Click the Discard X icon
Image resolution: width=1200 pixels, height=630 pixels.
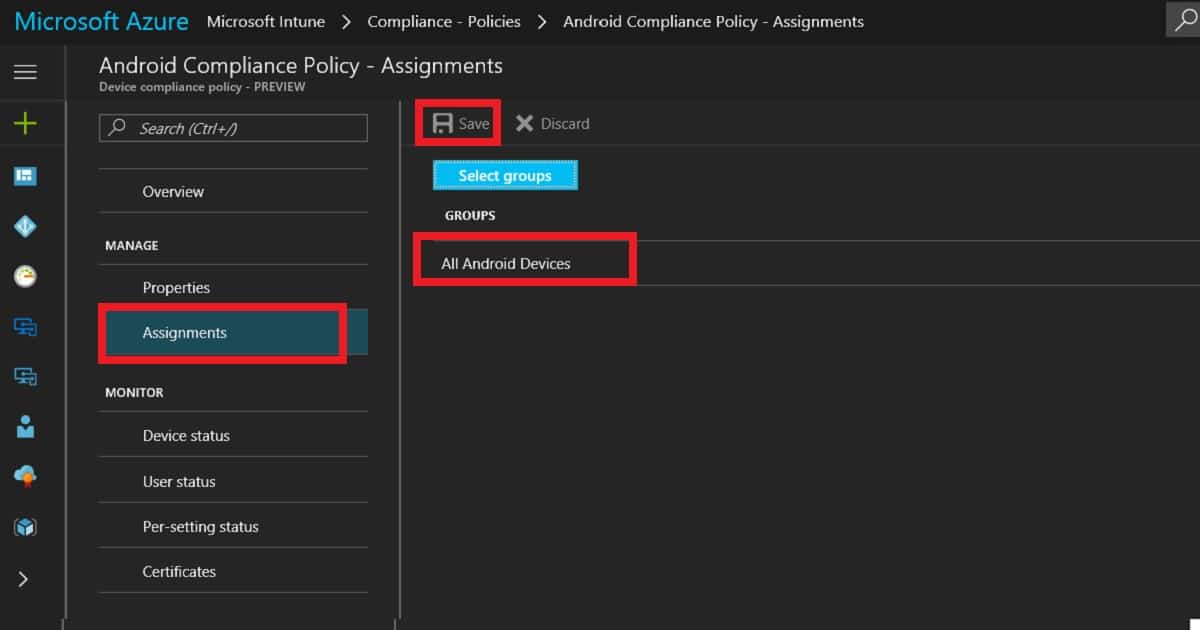[x=524, y=123]
